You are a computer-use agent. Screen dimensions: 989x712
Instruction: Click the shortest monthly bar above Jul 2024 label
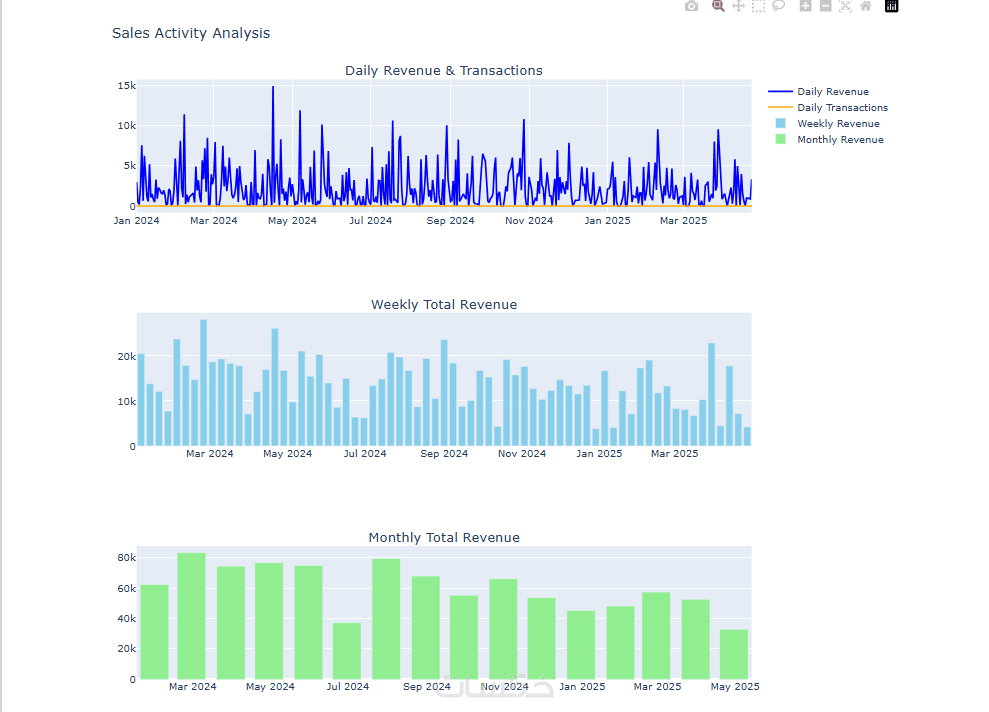coord(347,651)
